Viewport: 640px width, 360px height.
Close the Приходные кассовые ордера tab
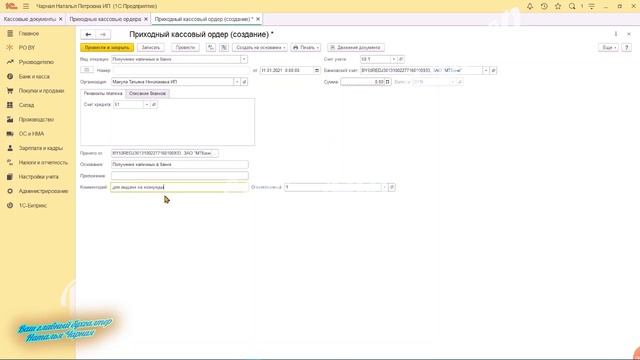coord(146,19)
